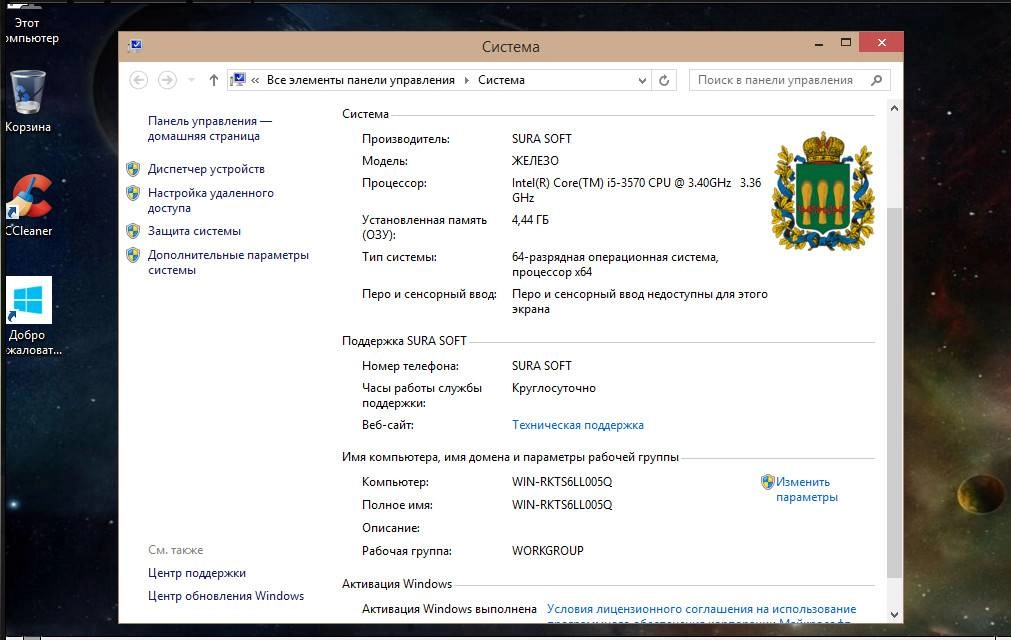This screenshot has width=1011, height=640.
Task: Go up one level with up arrow
Action: pos(214,80)
